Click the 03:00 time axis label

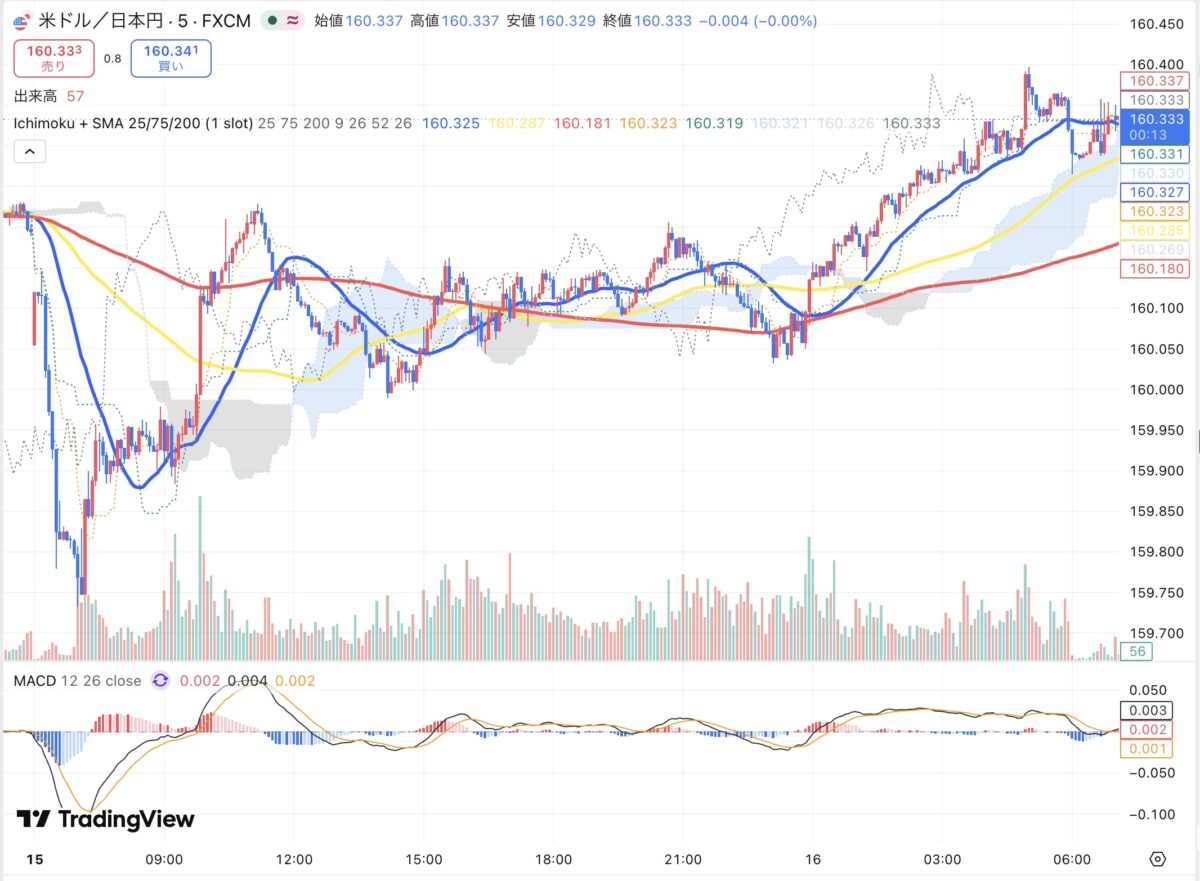pos(942,859)
